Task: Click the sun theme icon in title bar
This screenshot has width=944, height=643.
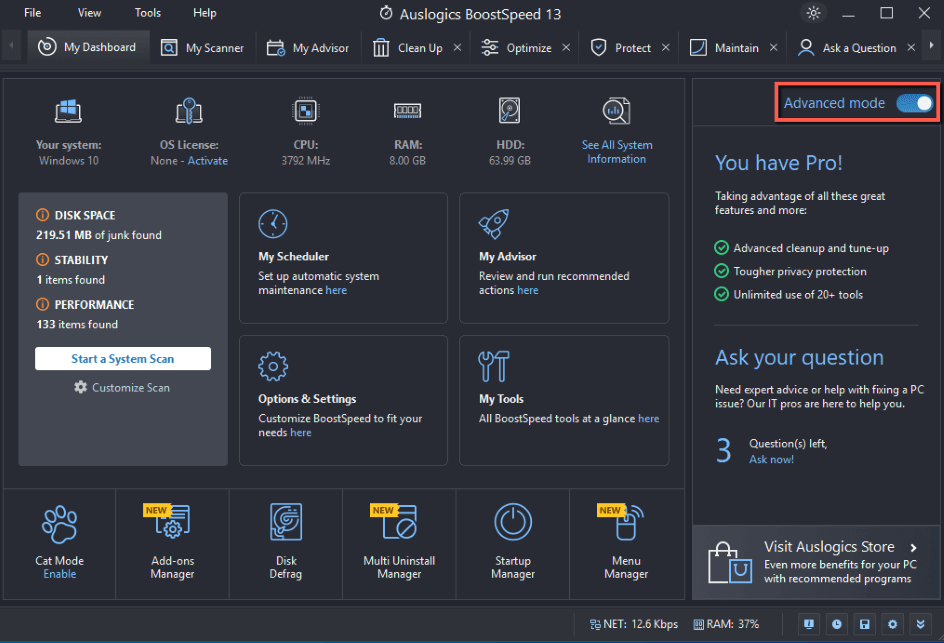Action: (x=813, y=13)
